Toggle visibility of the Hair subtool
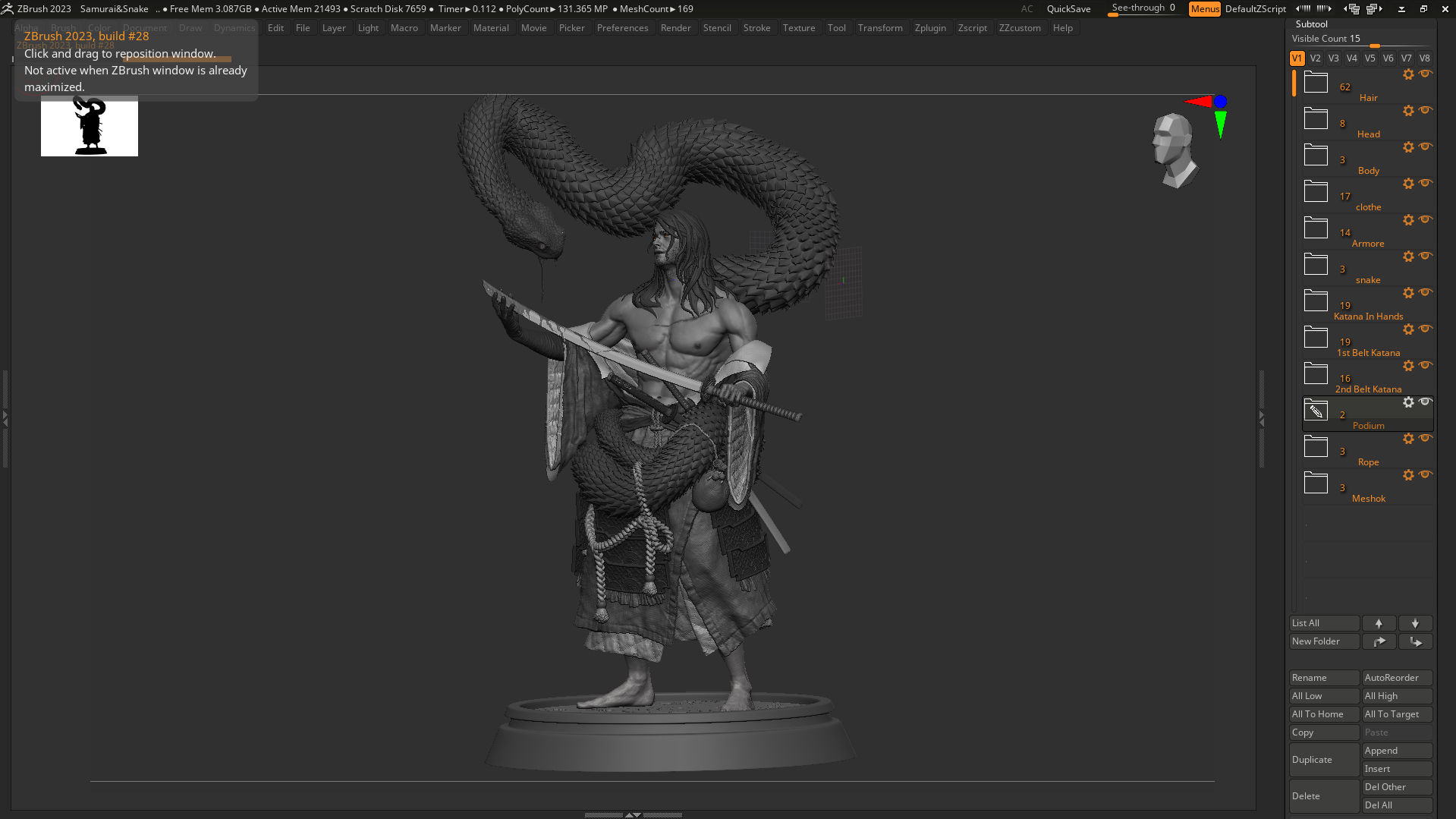 (1426, 74)
